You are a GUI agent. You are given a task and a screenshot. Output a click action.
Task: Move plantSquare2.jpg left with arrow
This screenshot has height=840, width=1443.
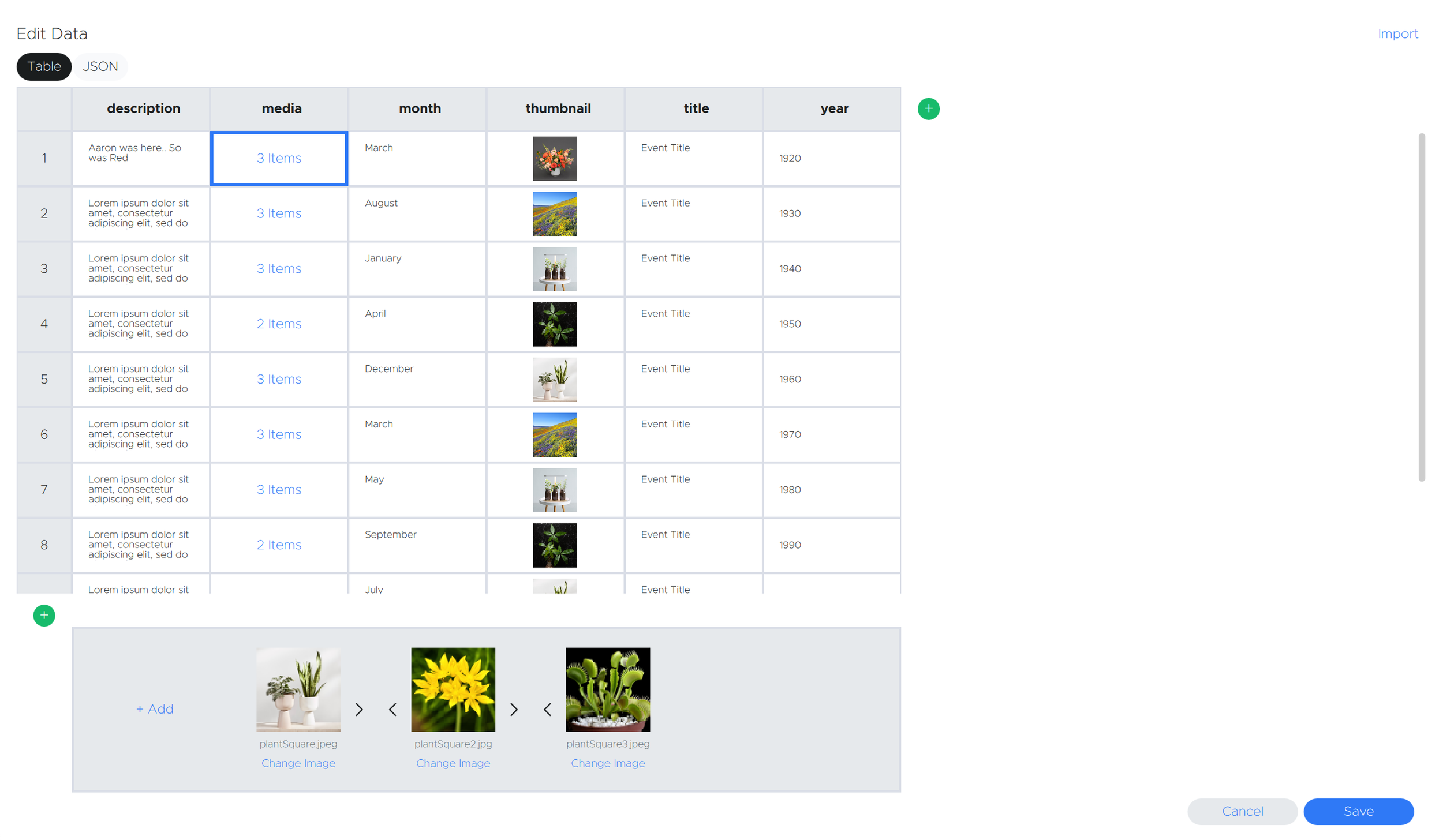(x=392, y=709)
